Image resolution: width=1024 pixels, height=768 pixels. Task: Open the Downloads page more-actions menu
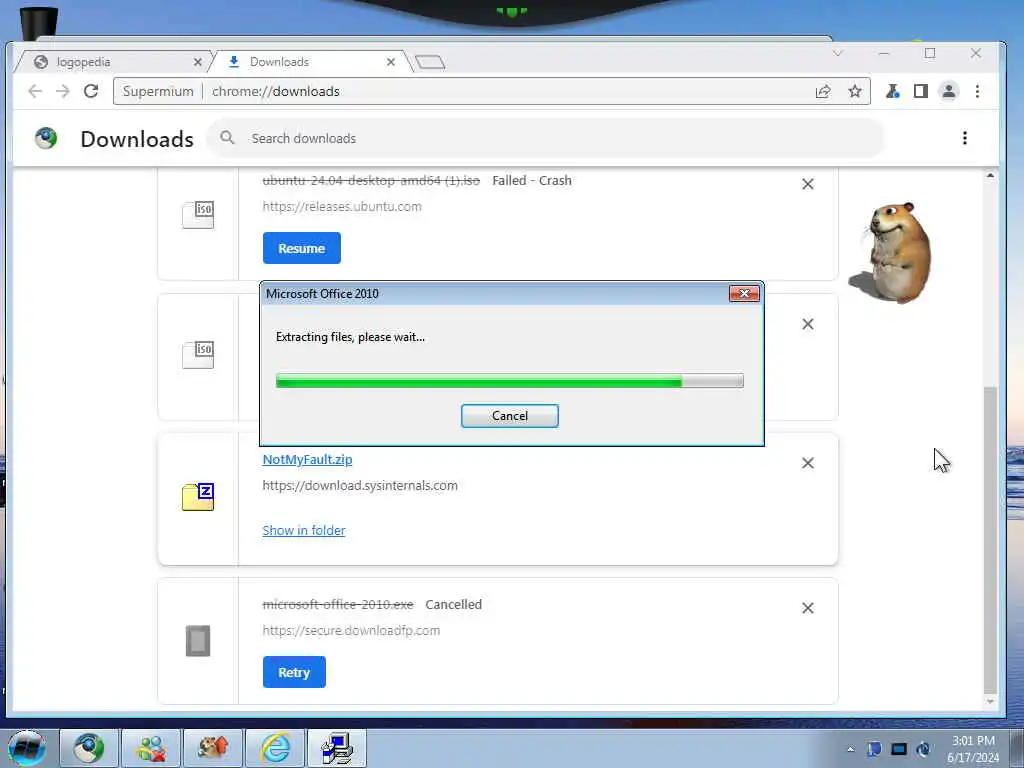pos(965,138)
